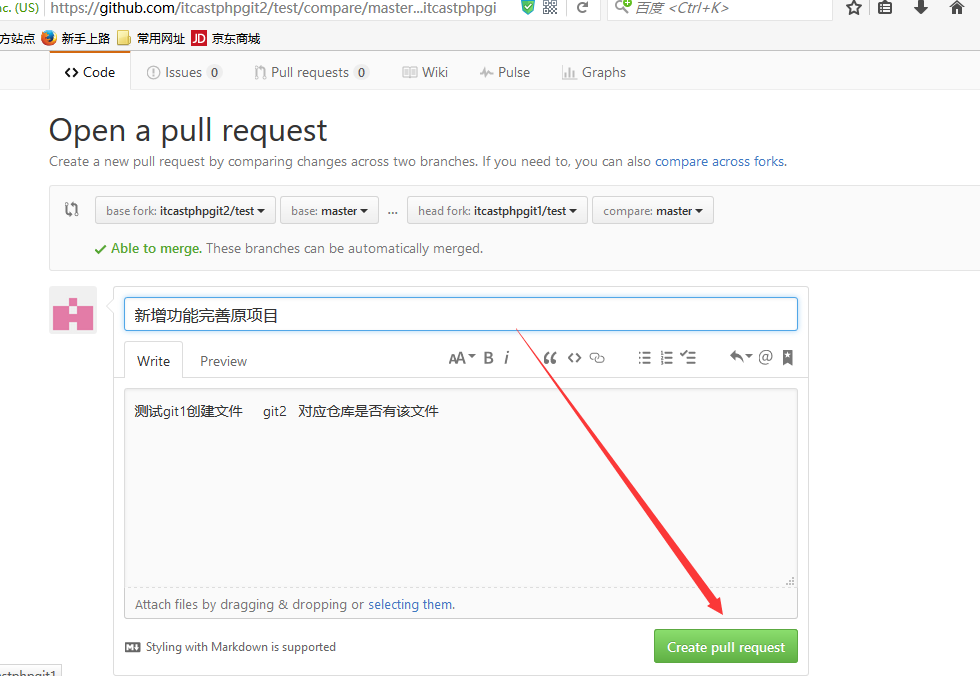Viewport: 980px width, 676px height.
Task: Click the @ mention icon
Action: tap(765, 357)
